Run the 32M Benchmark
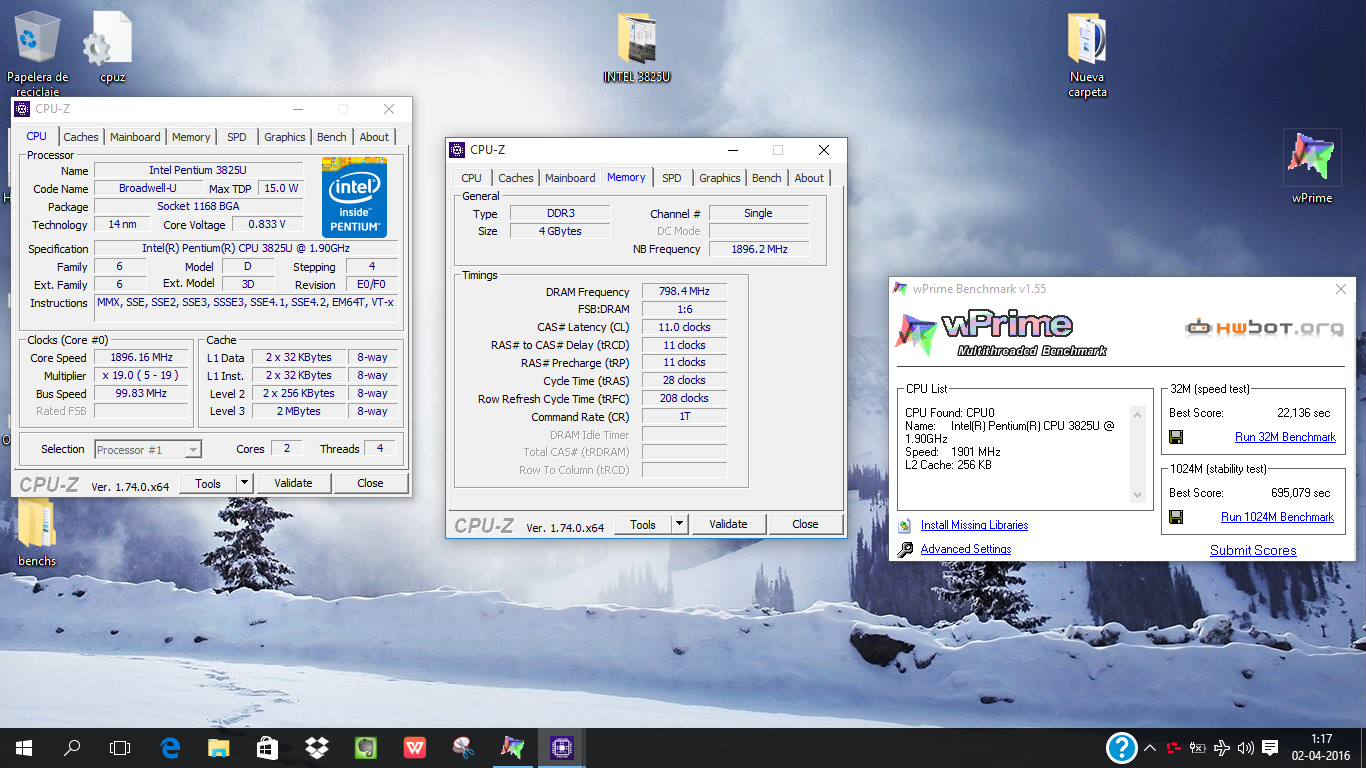 tap(1285, 437)
